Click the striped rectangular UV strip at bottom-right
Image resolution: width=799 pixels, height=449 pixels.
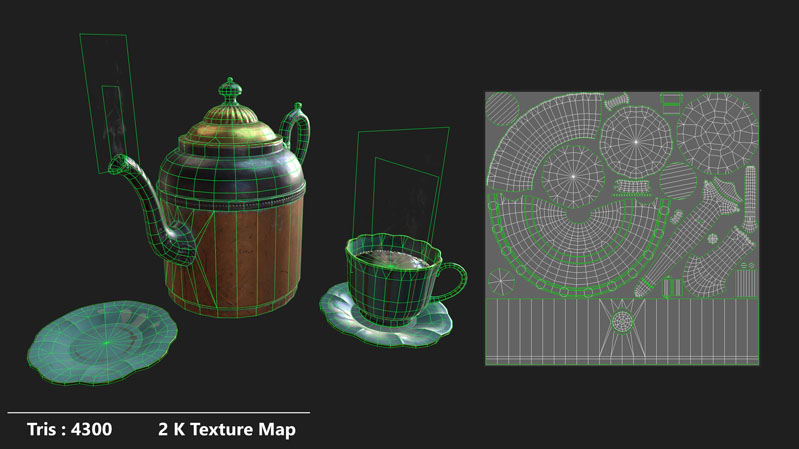pyautogui.click(x=700, y=332)
